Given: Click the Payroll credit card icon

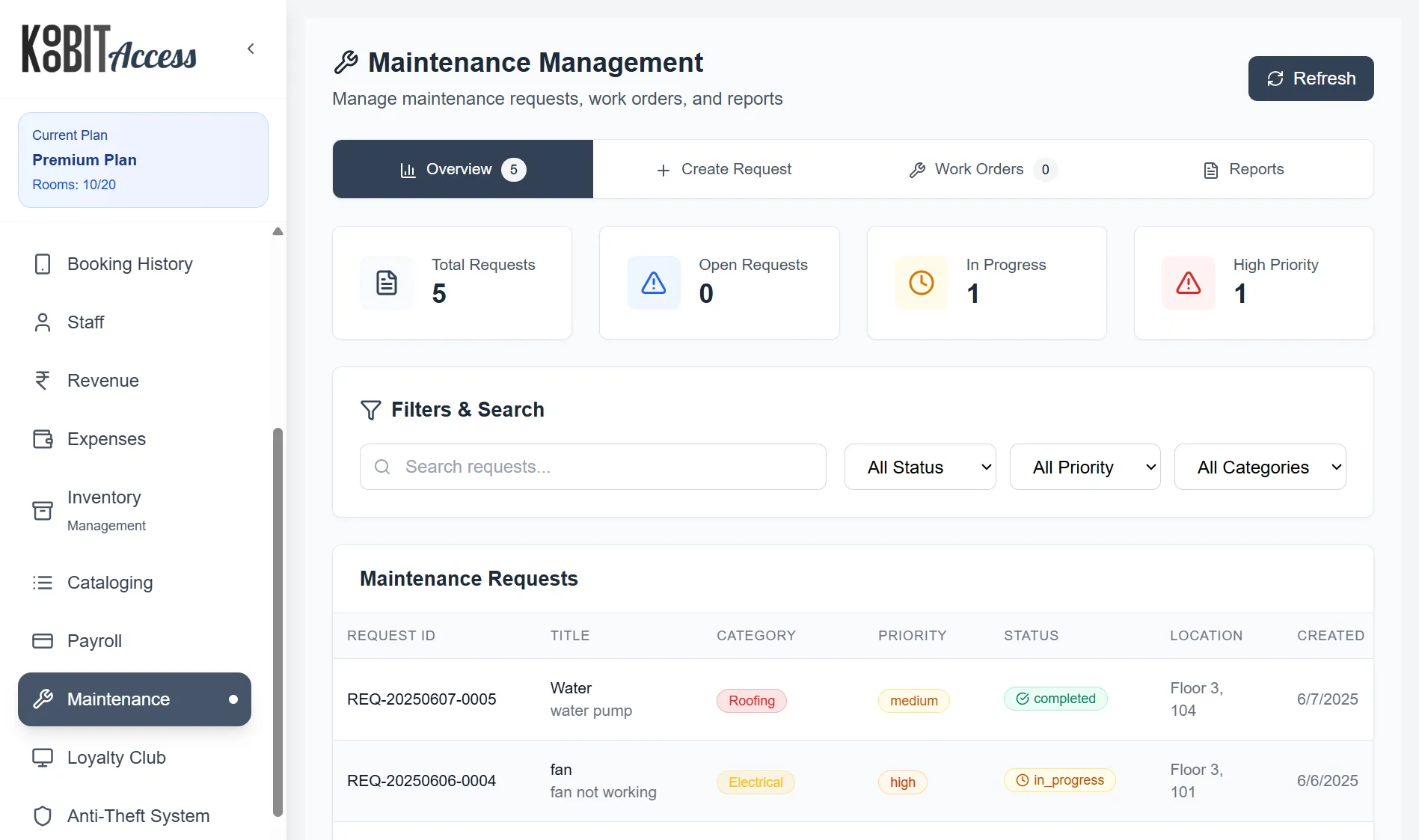Looking at the screenshot, I should (42, 640).
